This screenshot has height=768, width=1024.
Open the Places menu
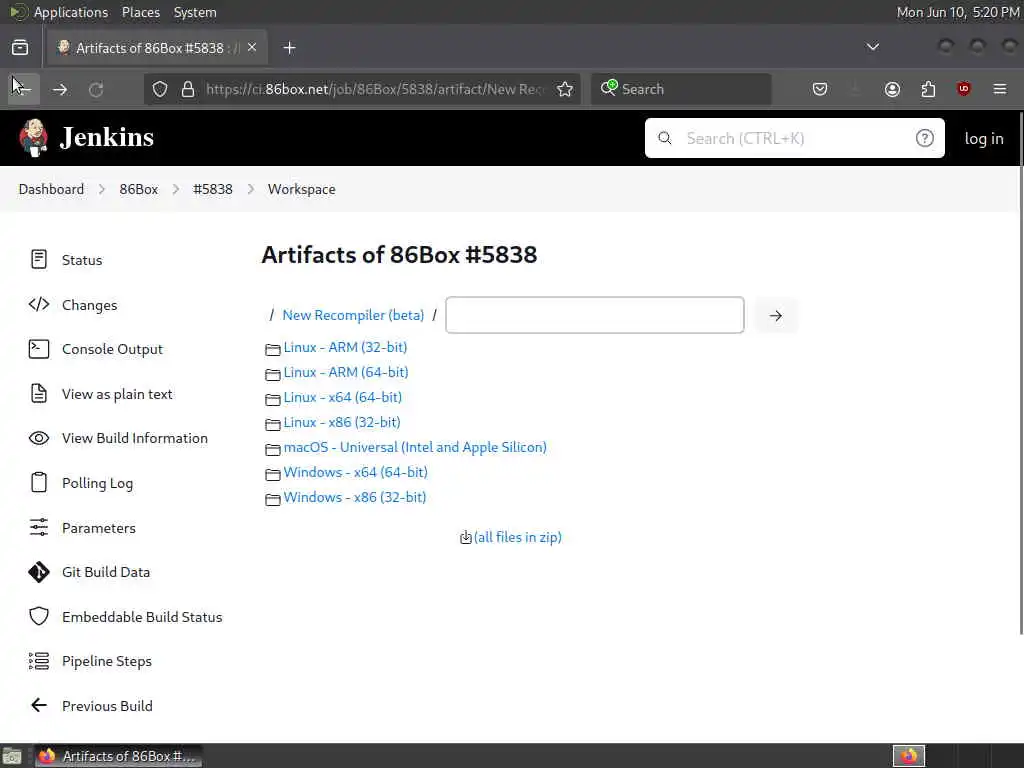[x=140, y=12]
